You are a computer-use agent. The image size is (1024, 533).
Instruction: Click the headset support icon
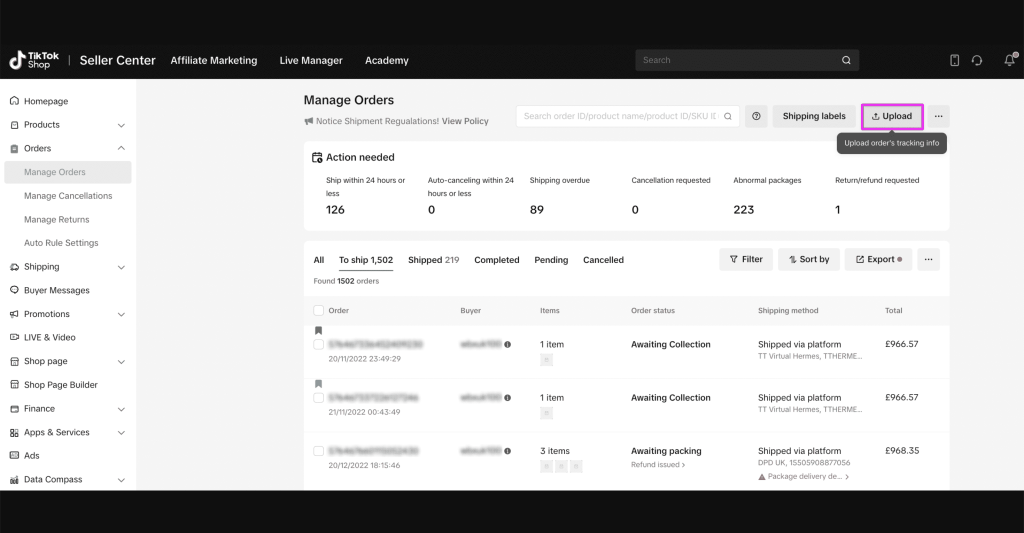tap(977, 60)
